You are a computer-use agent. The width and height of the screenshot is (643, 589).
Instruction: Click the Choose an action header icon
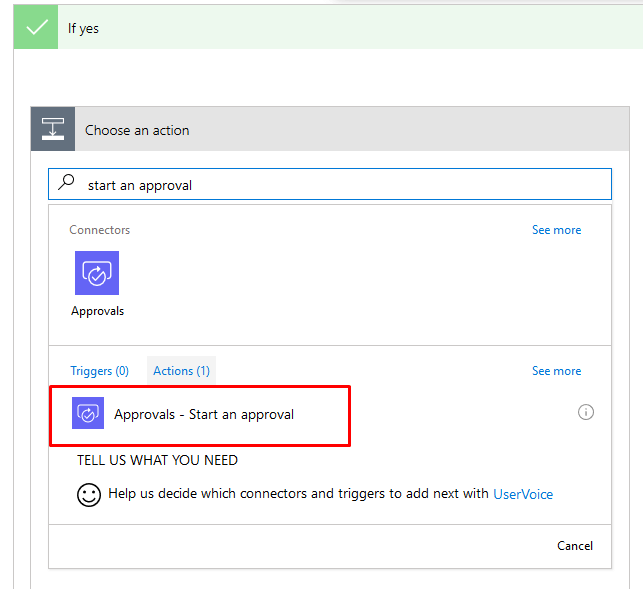pyautogui.click(x=53, y=129)
